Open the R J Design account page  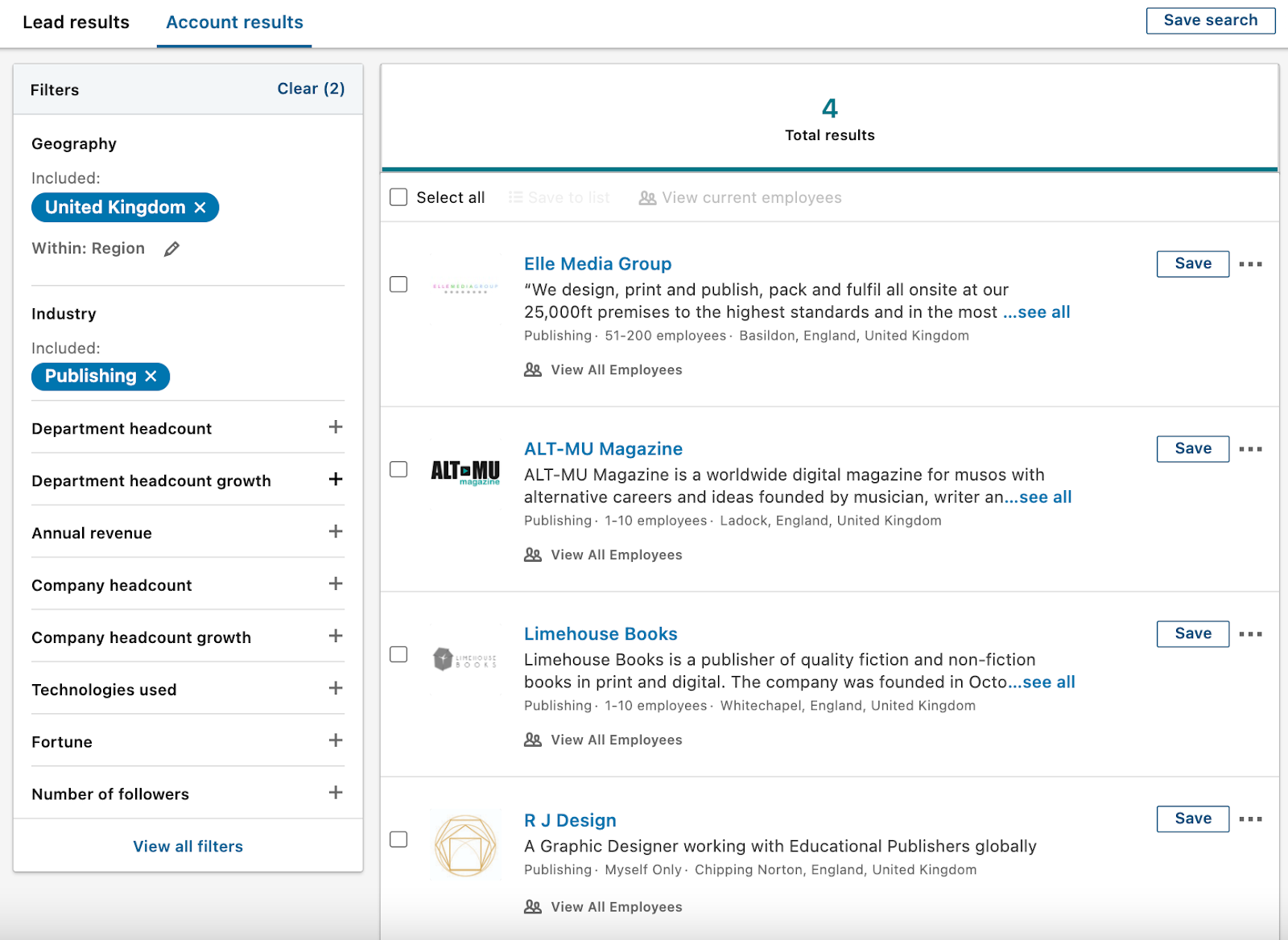570,820
